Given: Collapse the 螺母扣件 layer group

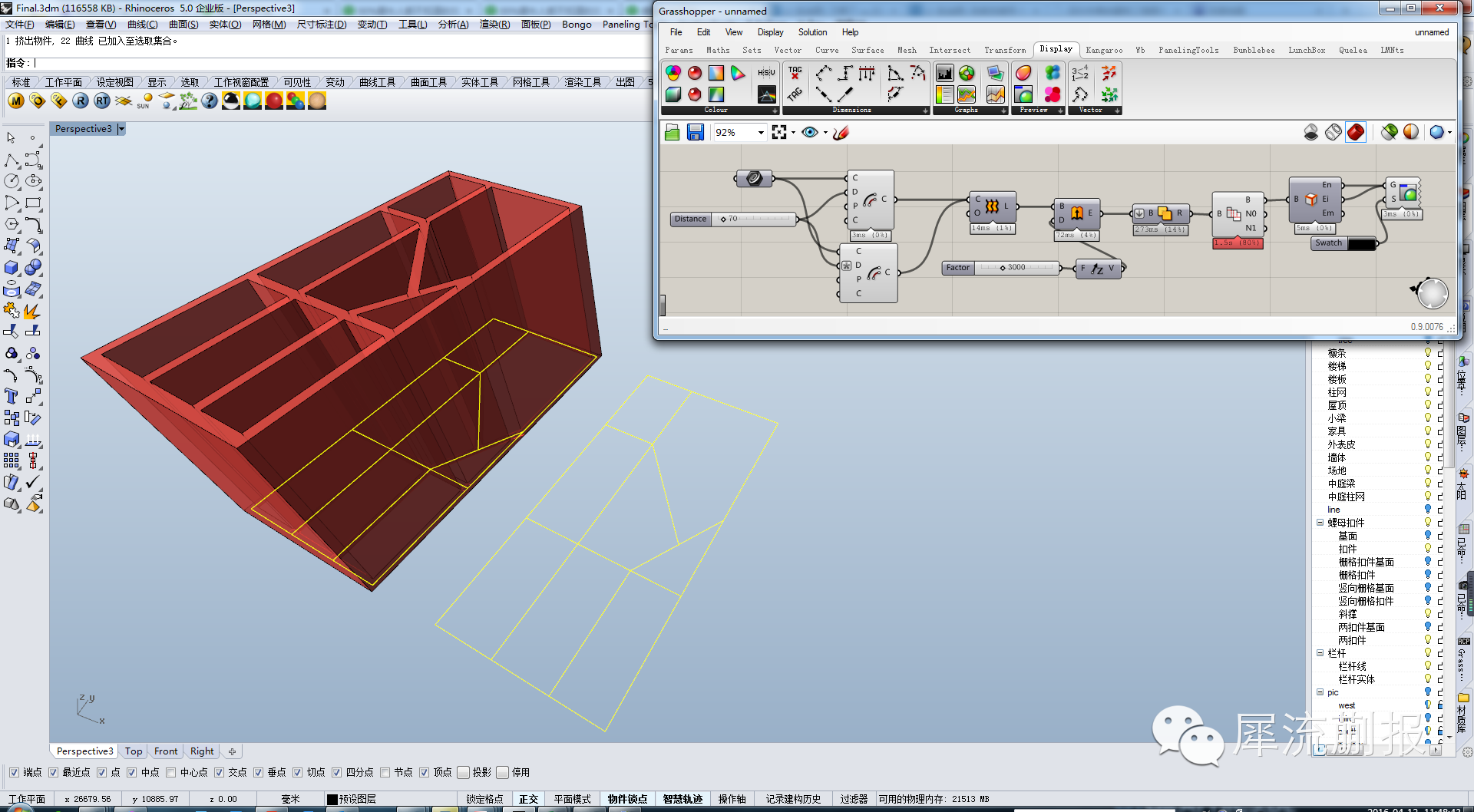Looking at the screenshot, I should click(1320, 523).
